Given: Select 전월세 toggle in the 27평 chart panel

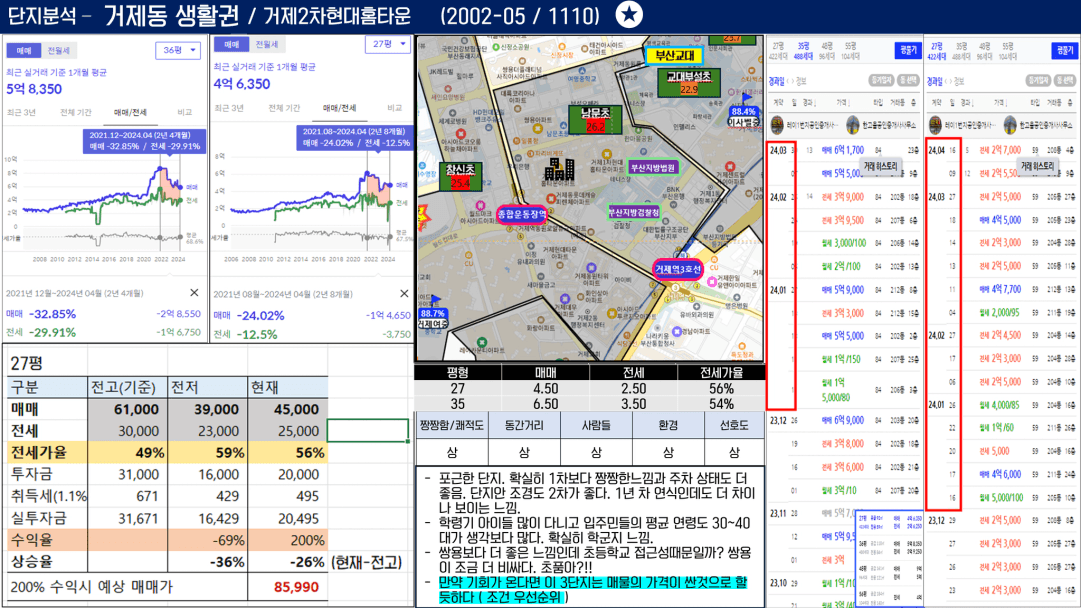Looking at the screenshot, I should pos(266,44).
